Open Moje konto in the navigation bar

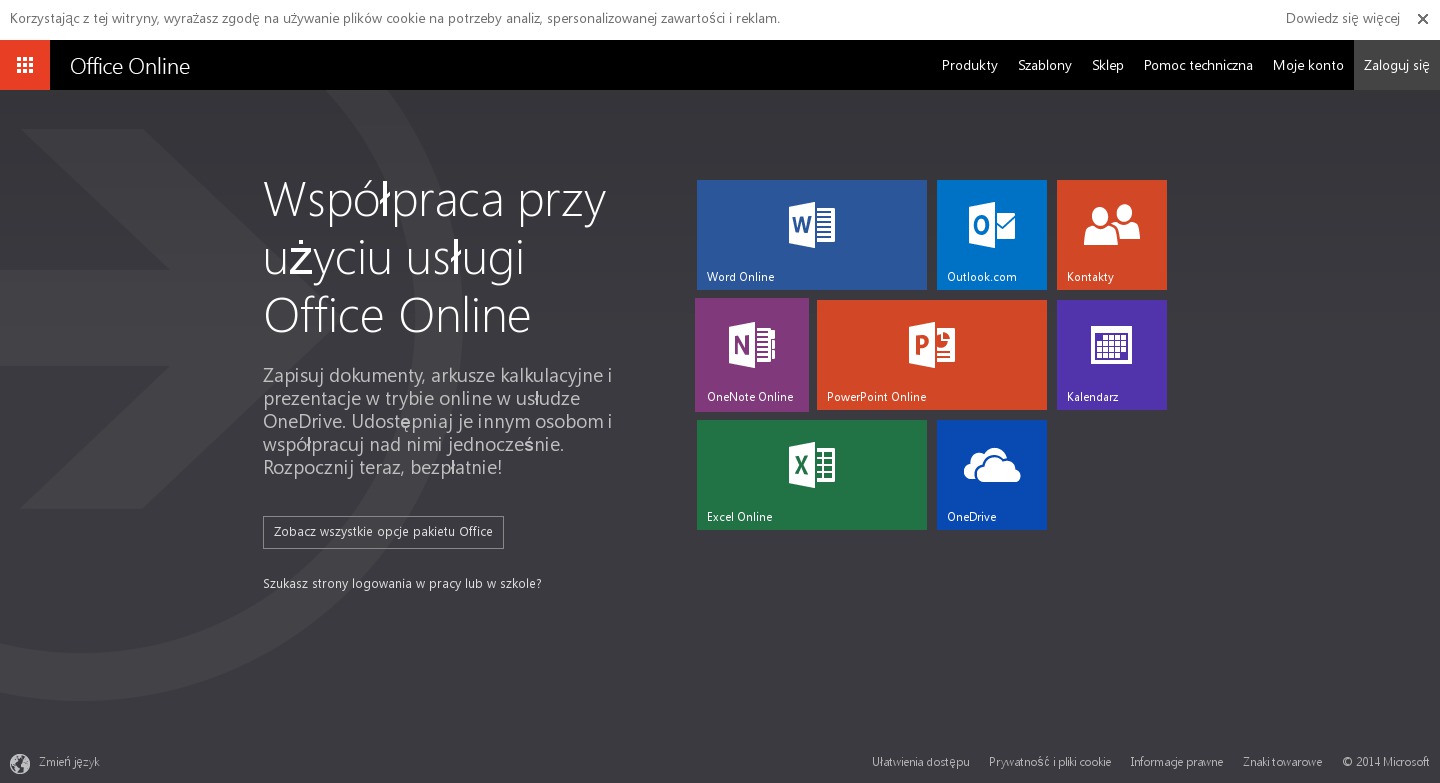click(x=1307, y=66)
